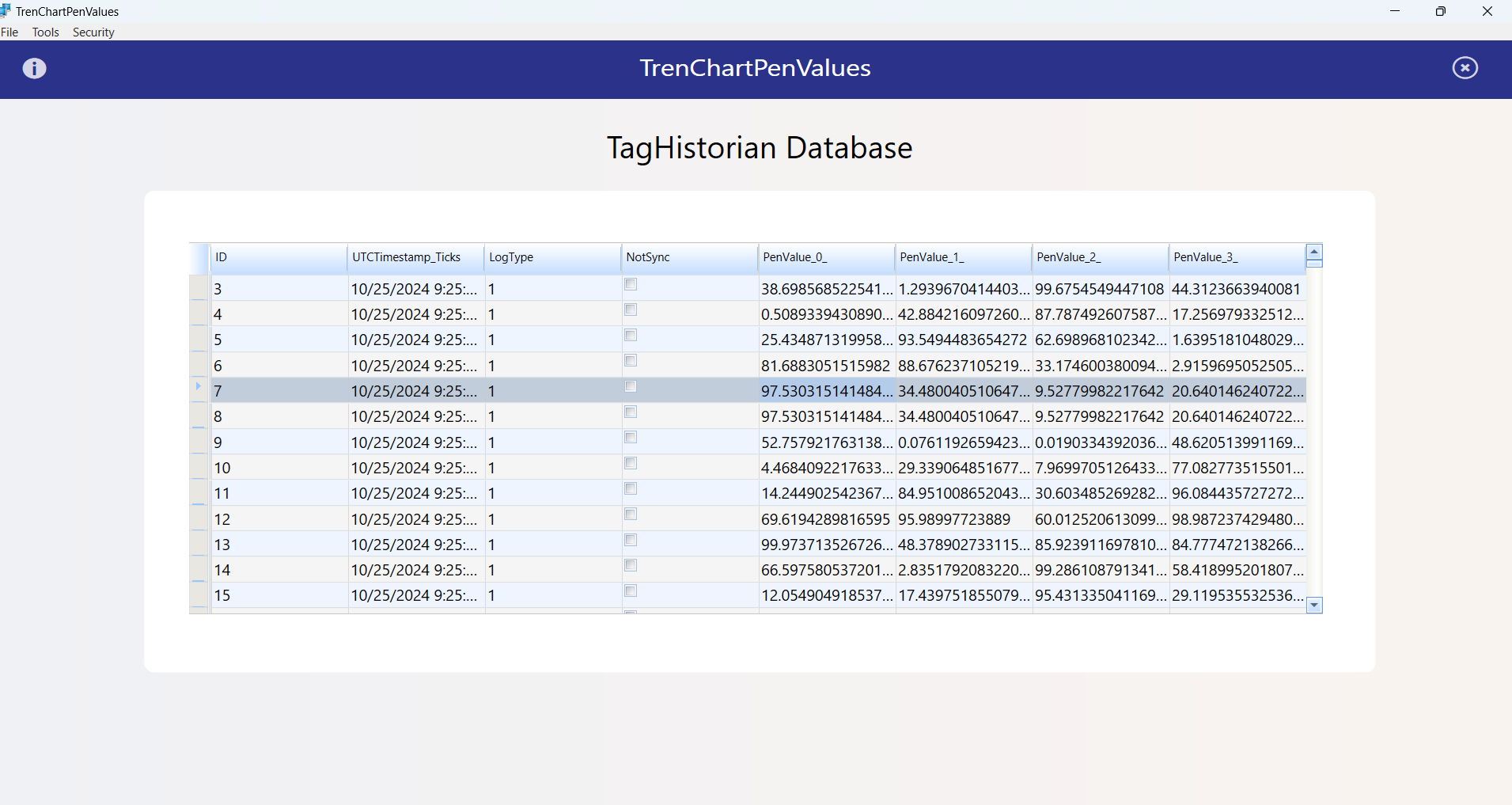
Task: Select the row header for ID 10
Action: tap(199, 468)
